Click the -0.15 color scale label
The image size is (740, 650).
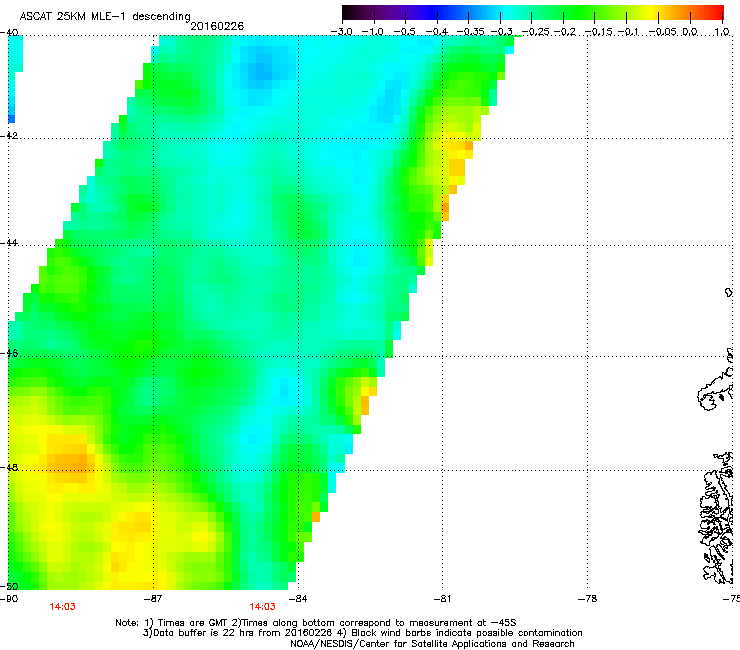click(x=599, y=32)
